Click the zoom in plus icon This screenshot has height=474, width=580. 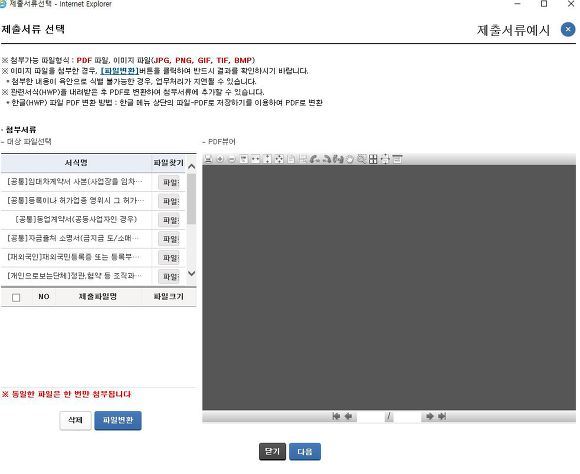coord(220,159)
